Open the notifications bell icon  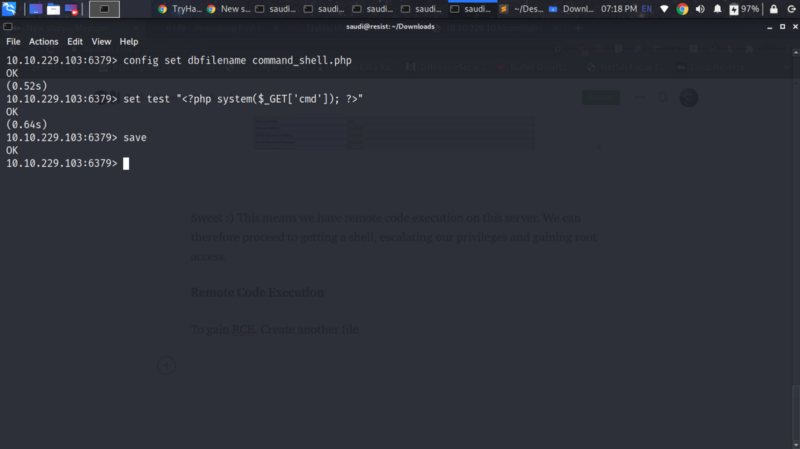pos(717,9)
